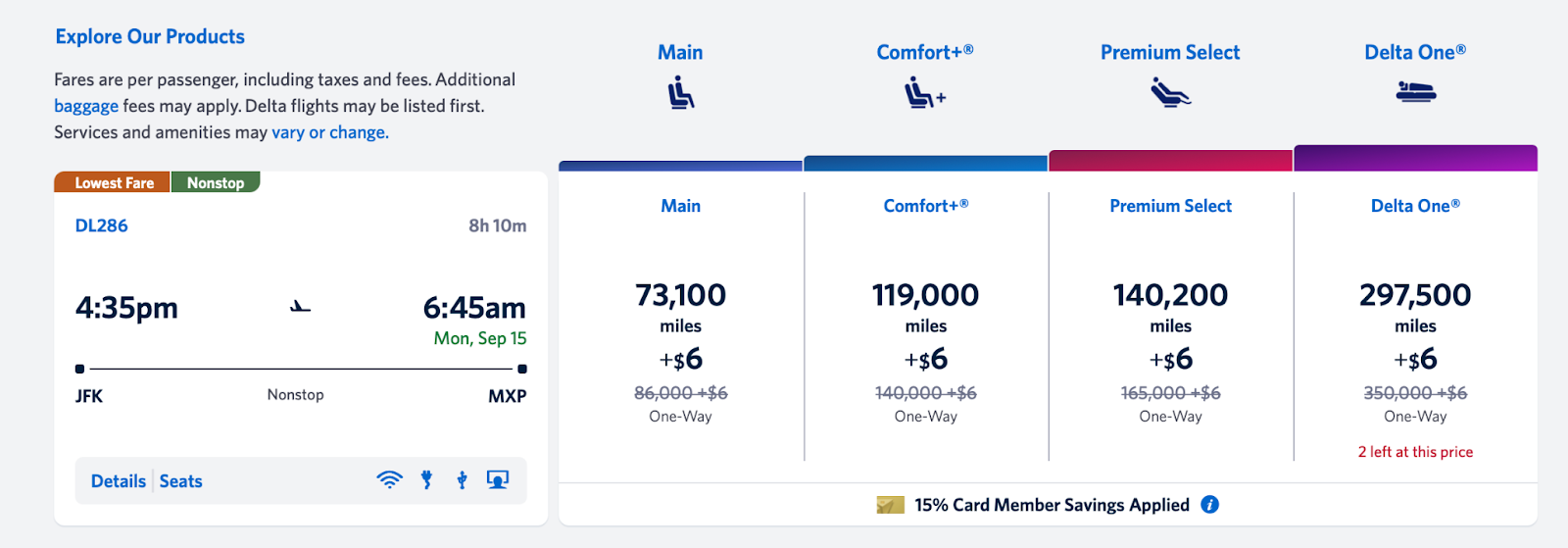Click the Delta One flat-bed icon
The image size is (1568, 548).
(x=1415, y=92)
